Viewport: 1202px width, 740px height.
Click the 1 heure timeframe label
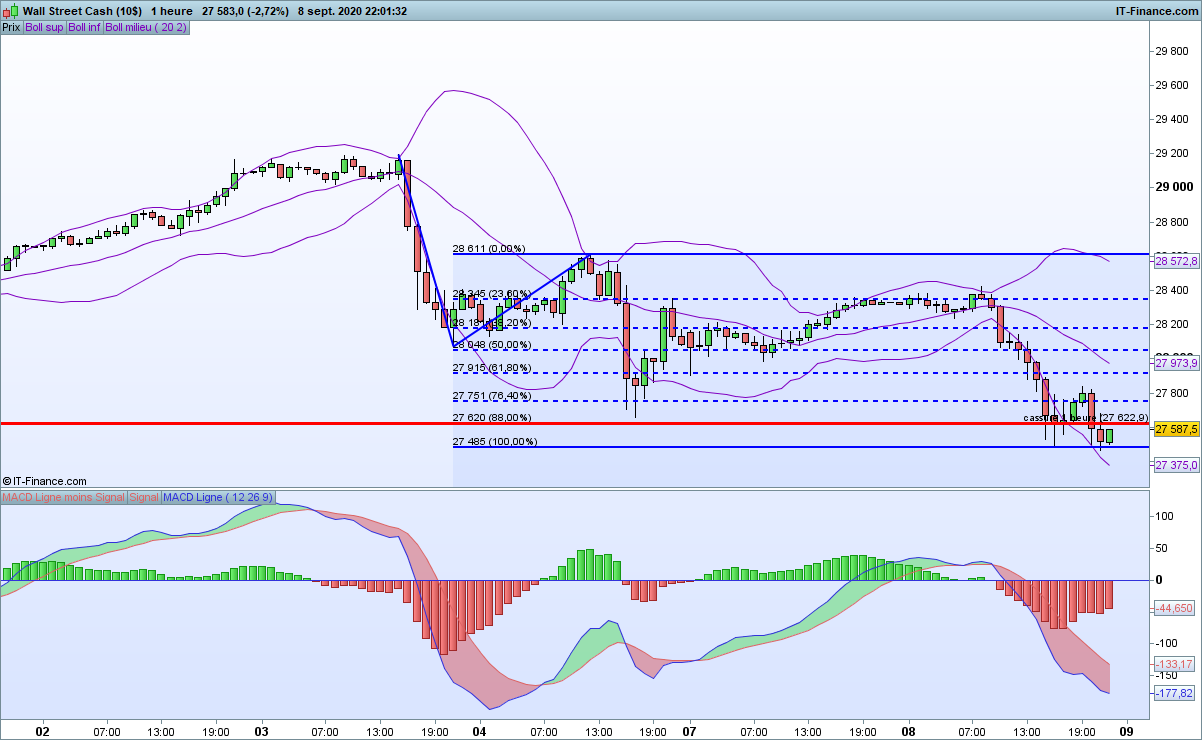pos(172,10)
